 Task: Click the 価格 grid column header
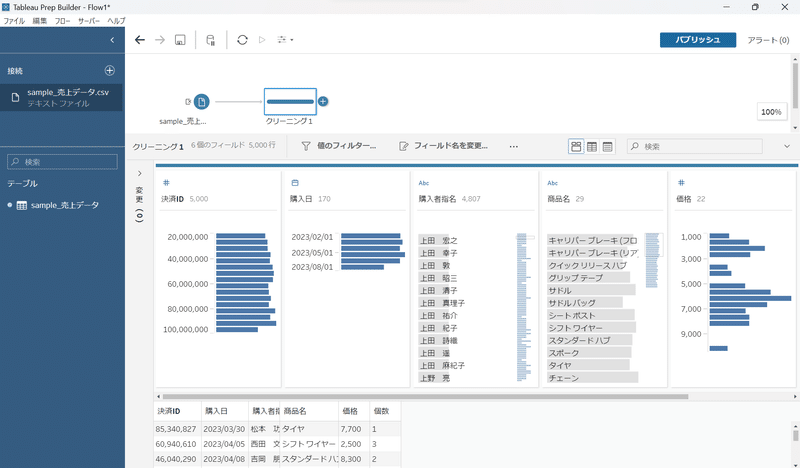(354, 411)
